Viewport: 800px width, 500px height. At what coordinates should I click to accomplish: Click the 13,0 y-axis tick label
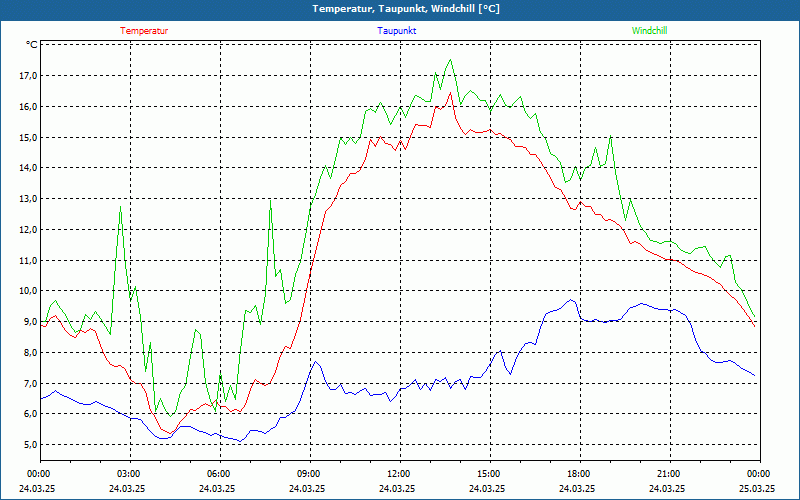pos(27,199)
